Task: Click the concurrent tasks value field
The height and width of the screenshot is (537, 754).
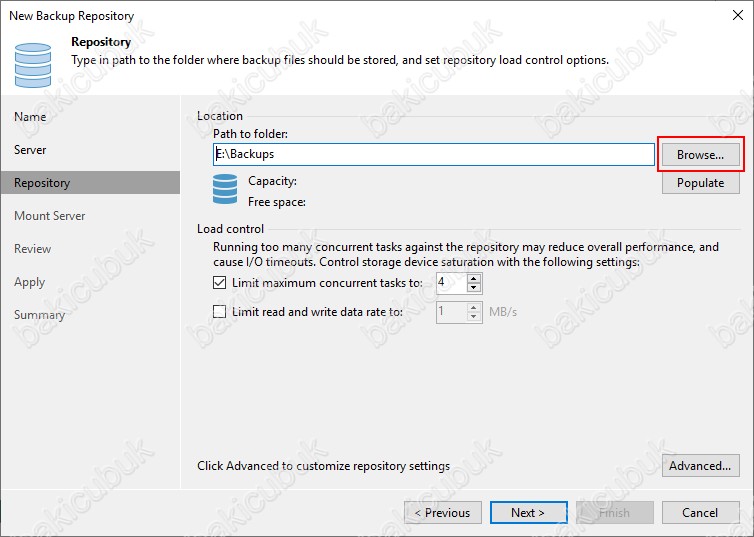Action: [x=451, y=283]
